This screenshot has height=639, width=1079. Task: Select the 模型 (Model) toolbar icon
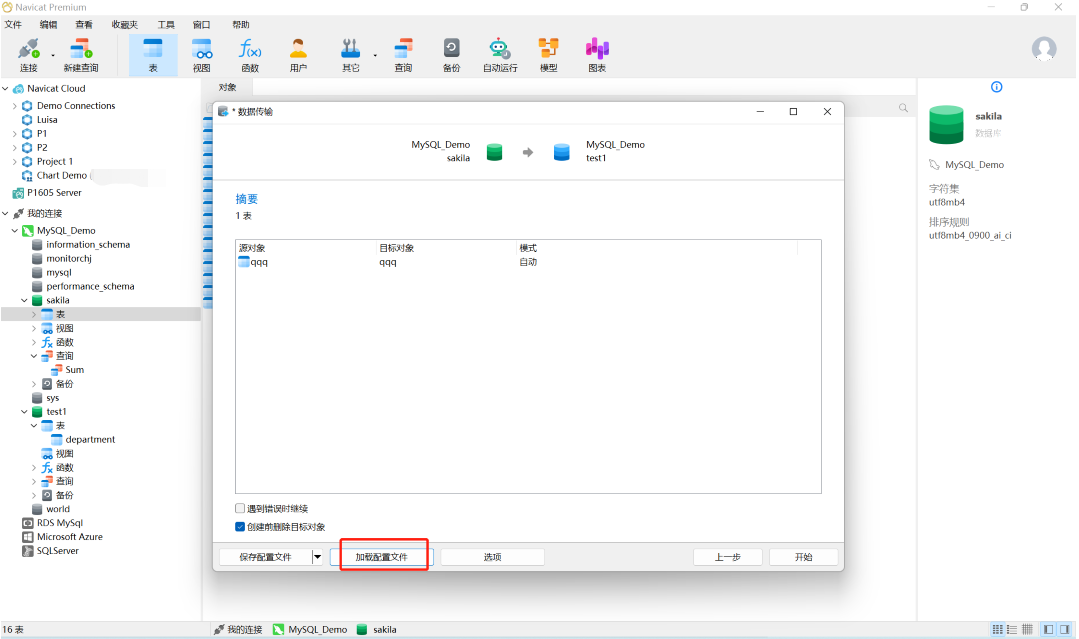(548, 54)
